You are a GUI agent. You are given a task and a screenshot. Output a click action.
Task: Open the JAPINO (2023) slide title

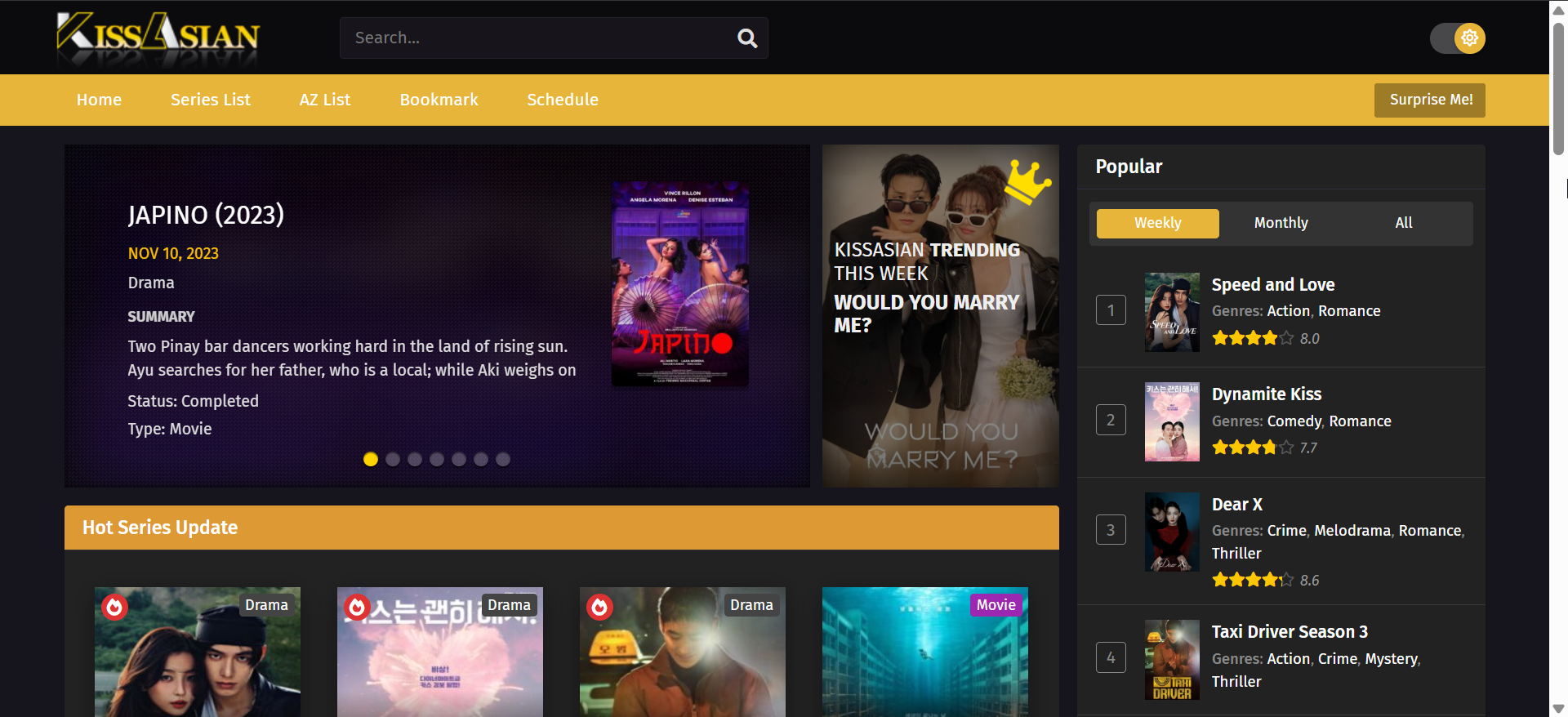pos(206,215)
